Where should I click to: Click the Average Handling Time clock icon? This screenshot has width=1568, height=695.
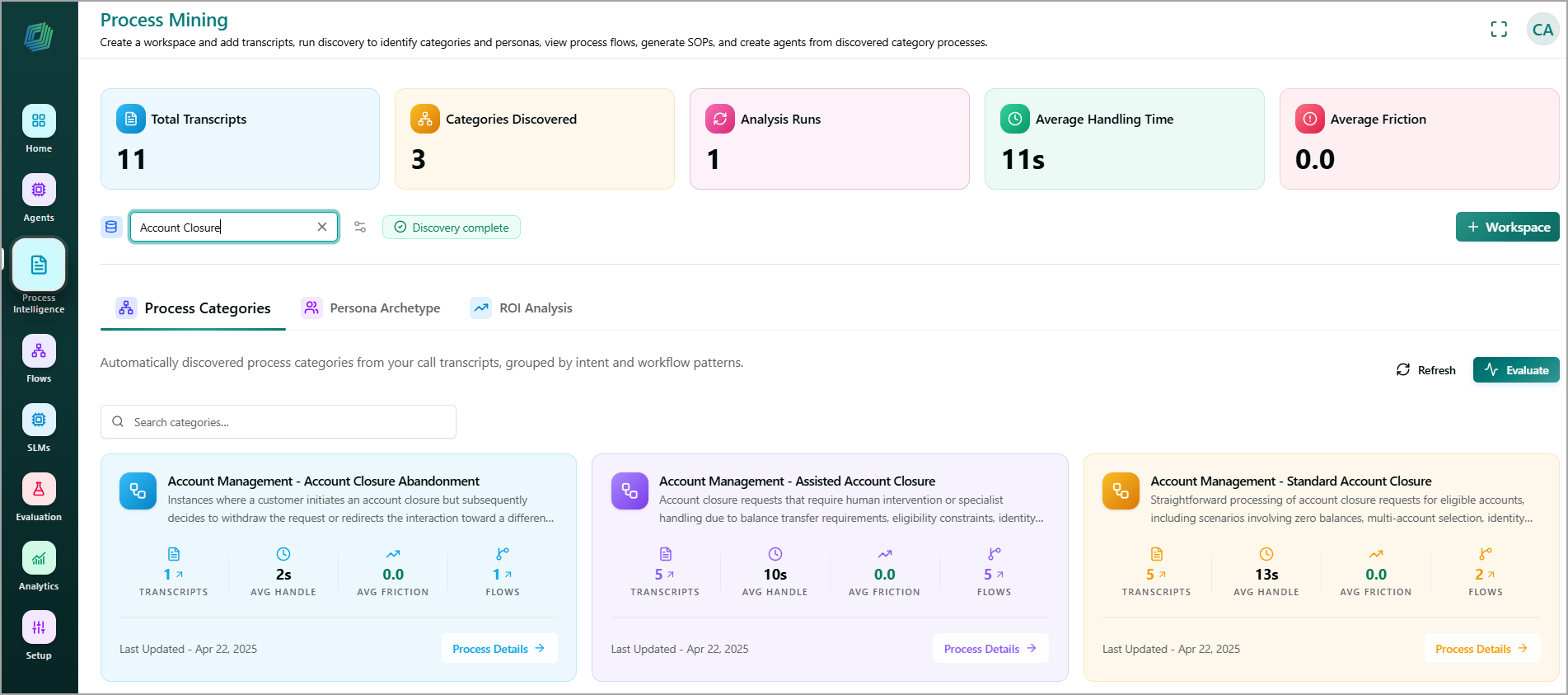[1015, 119]
